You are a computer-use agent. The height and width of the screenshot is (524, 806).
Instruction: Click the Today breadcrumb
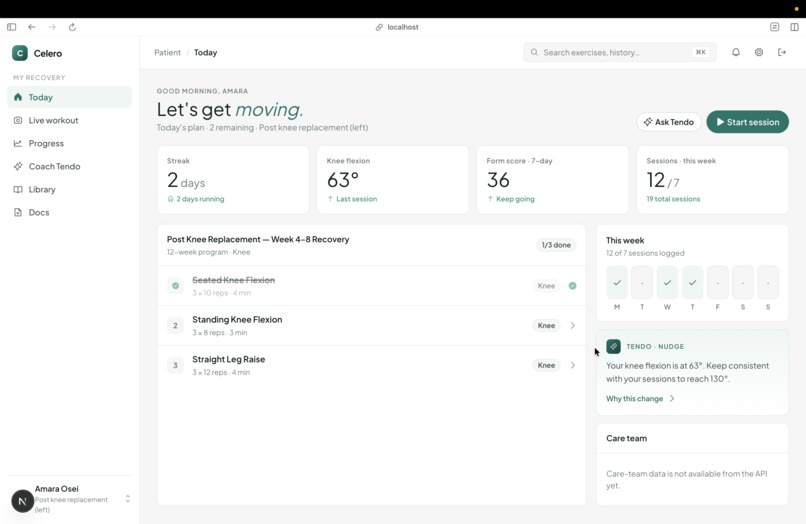click(x=205, y=52)
